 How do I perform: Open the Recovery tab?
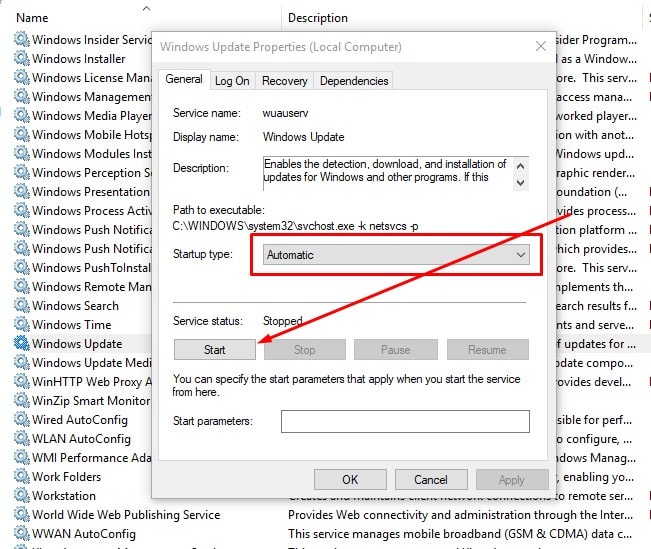click(x=285, y=81)
